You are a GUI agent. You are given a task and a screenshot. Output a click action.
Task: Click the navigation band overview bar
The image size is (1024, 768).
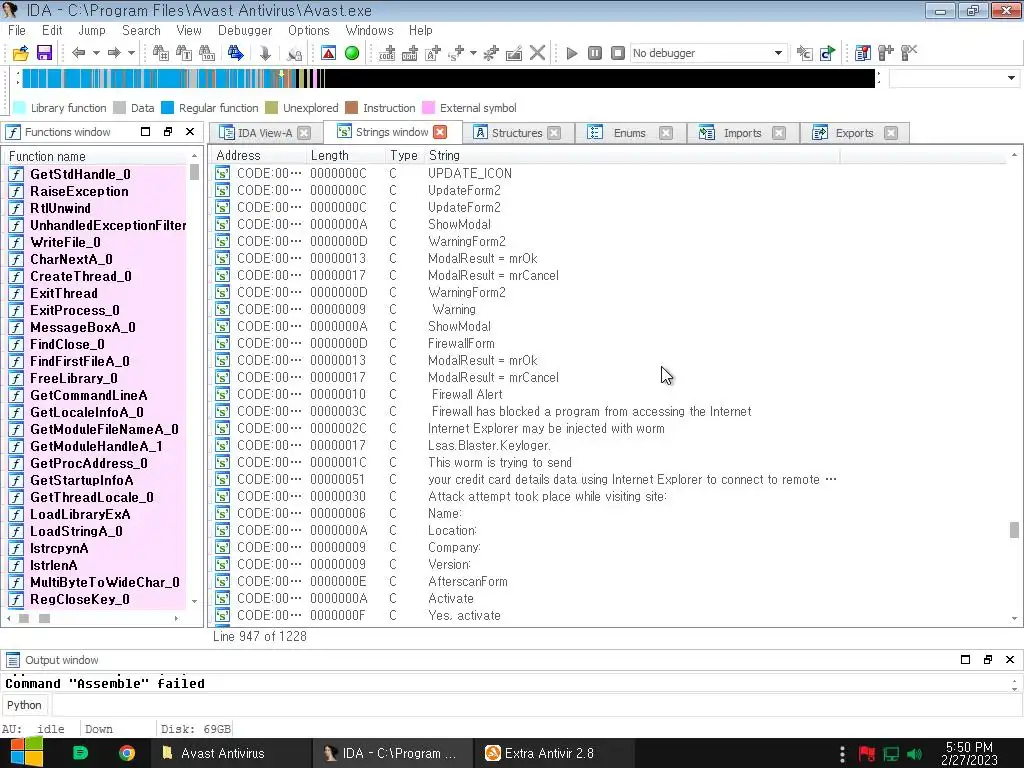pyautogui.click(x=448, y=78)
